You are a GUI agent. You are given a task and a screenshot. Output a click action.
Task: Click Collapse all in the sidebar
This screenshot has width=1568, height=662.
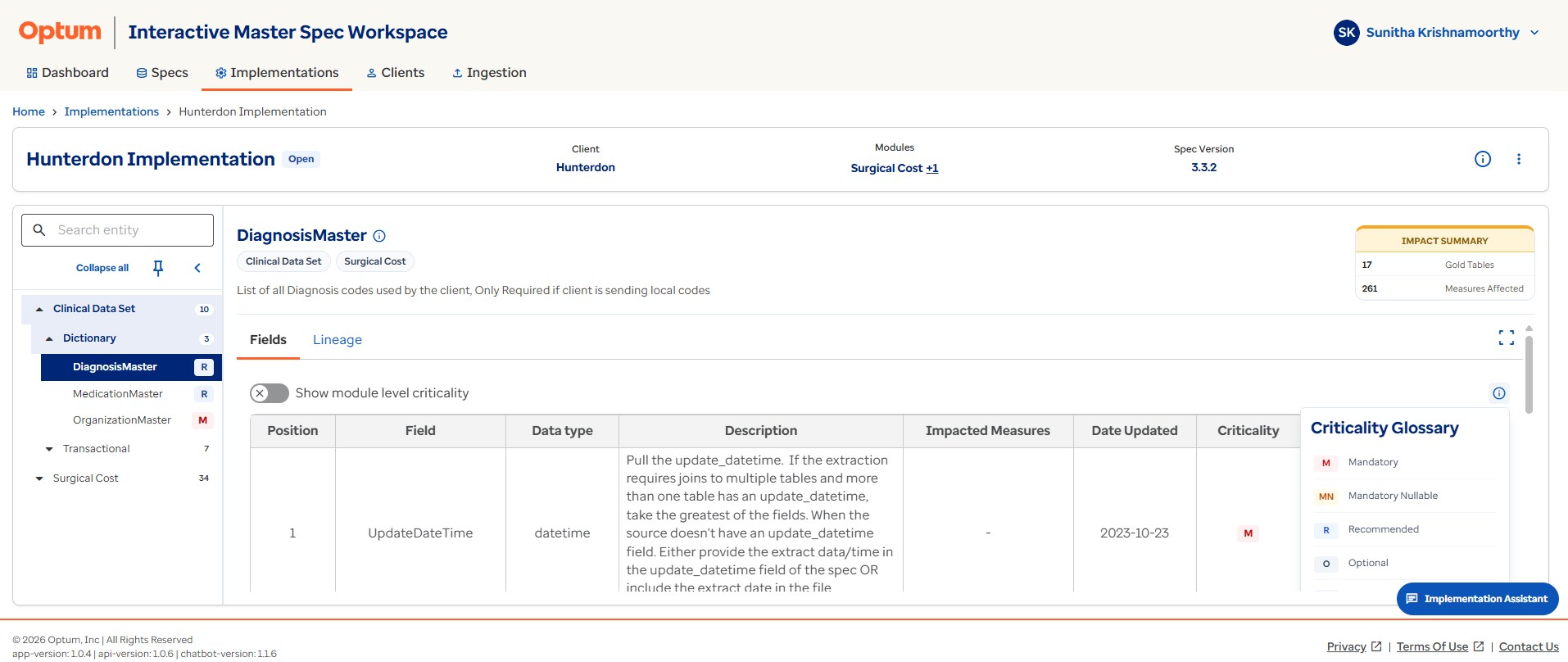[102, 268]
